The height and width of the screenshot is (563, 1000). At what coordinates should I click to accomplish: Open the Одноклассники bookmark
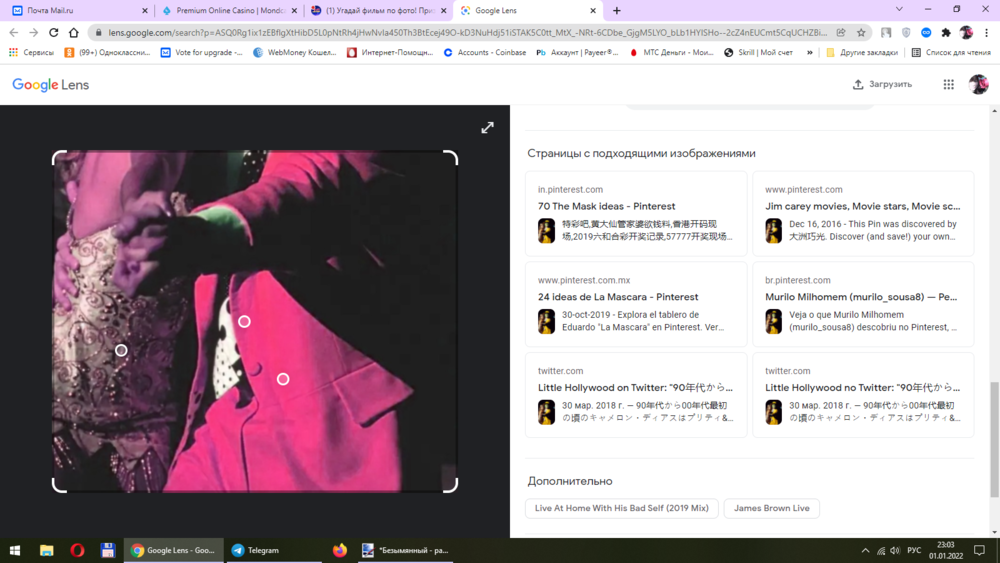point(107,52)
